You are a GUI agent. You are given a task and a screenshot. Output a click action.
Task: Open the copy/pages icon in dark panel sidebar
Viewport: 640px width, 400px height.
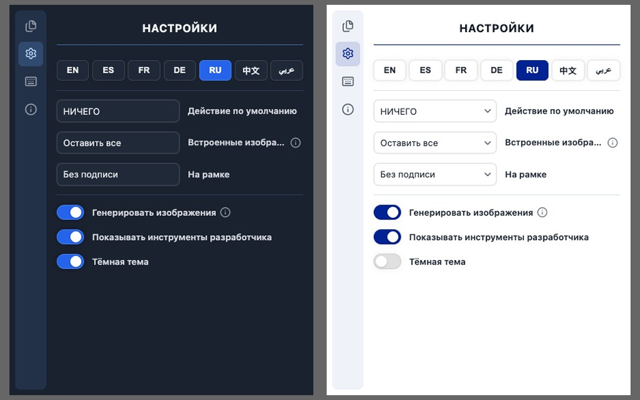pos(31,26)
